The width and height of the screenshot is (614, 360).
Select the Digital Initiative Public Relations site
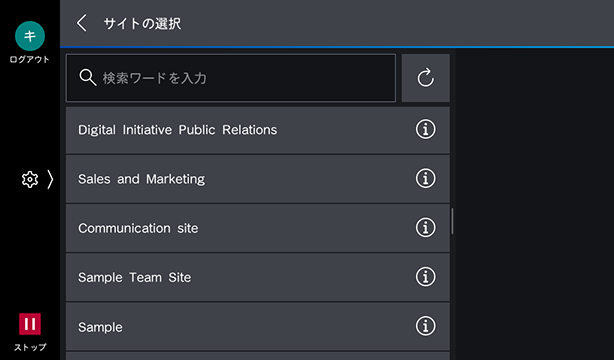[x=258, y=130]
